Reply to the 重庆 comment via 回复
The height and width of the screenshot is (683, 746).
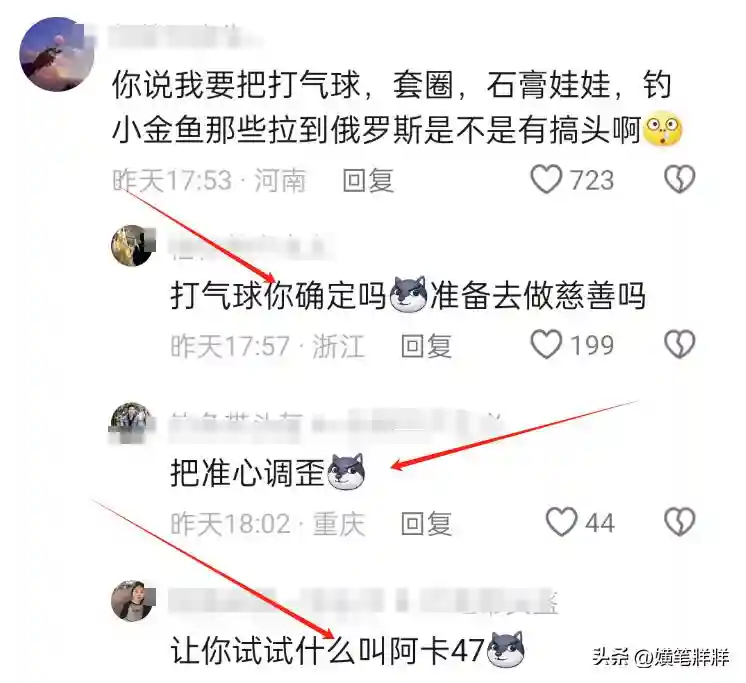(x=426, y=523)
